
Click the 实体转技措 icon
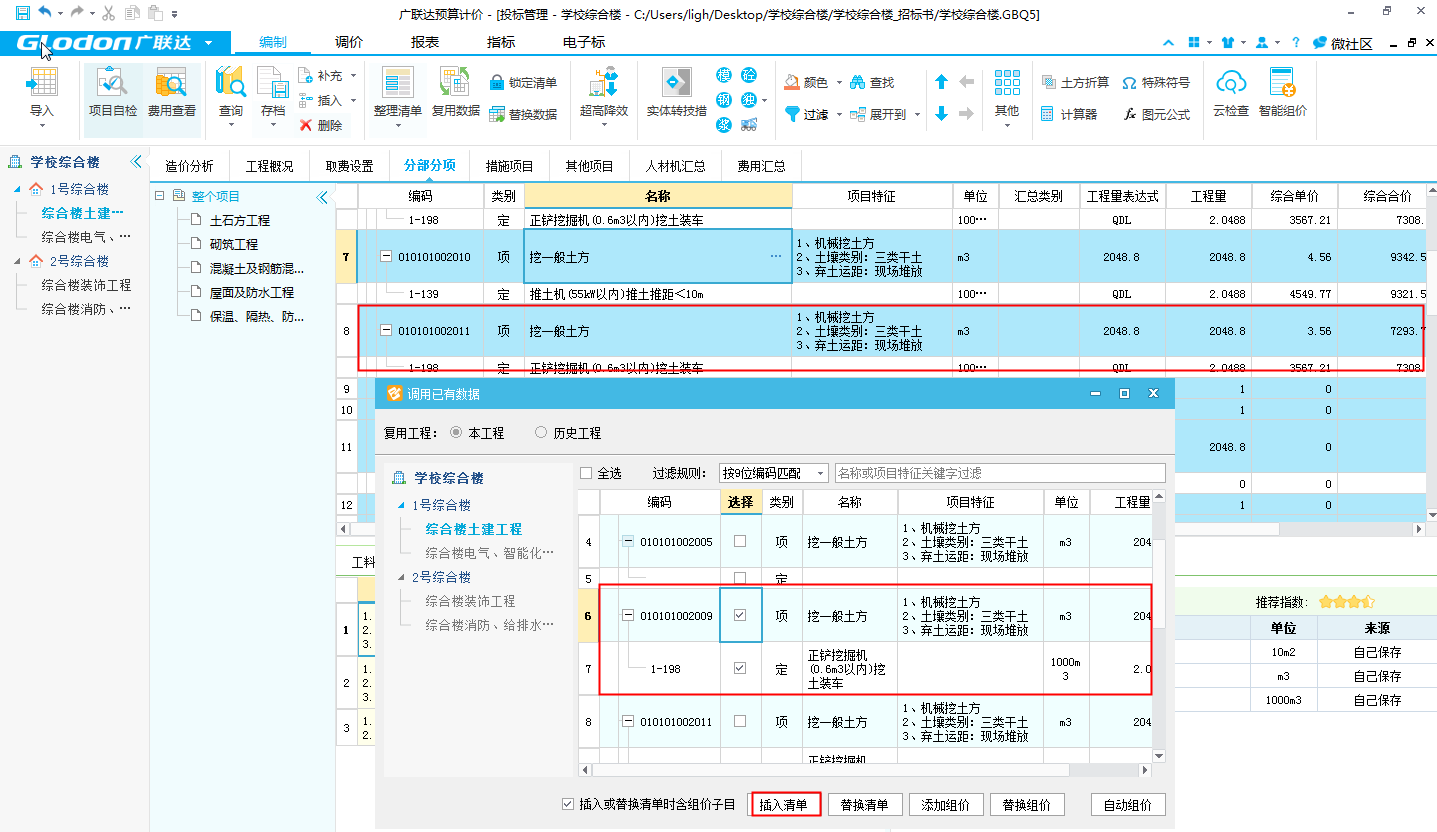pos(676,84)
